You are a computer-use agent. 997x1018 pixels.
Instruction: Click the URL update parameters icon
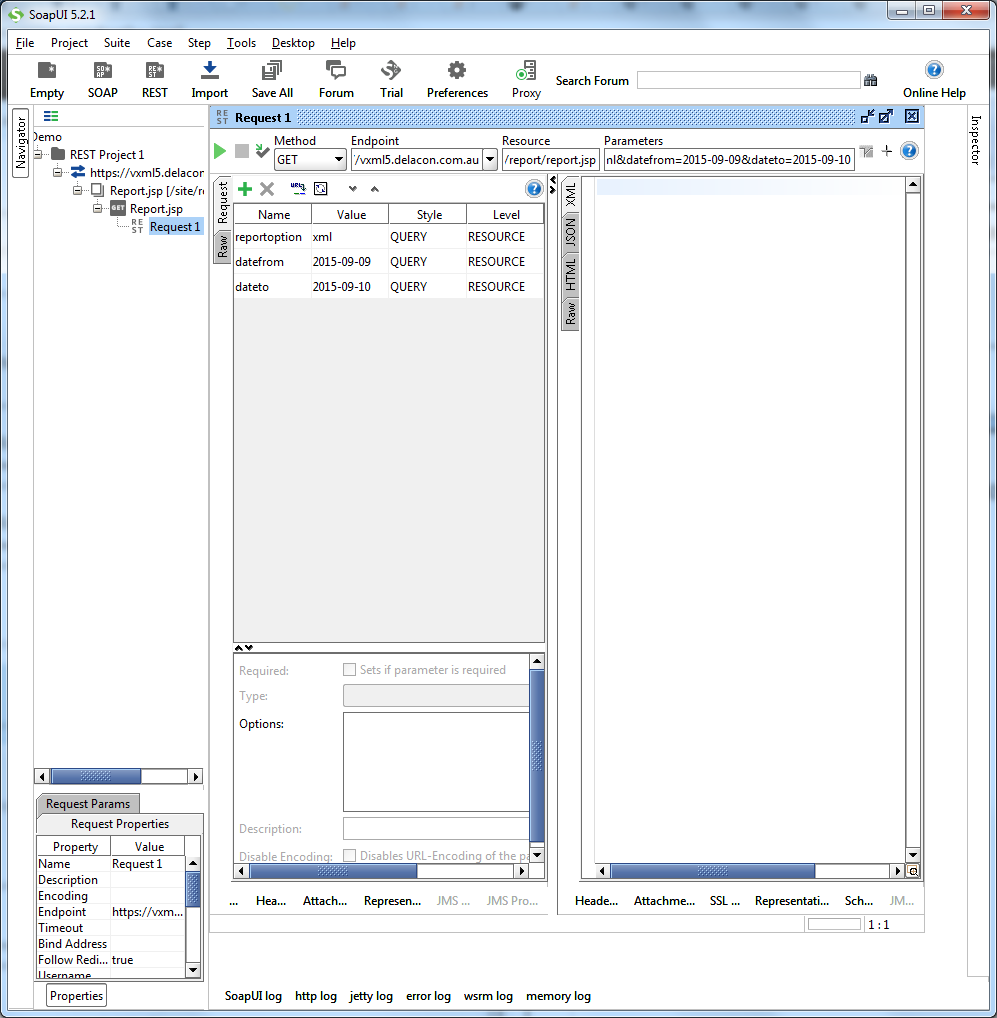click(x=298, y=188)
